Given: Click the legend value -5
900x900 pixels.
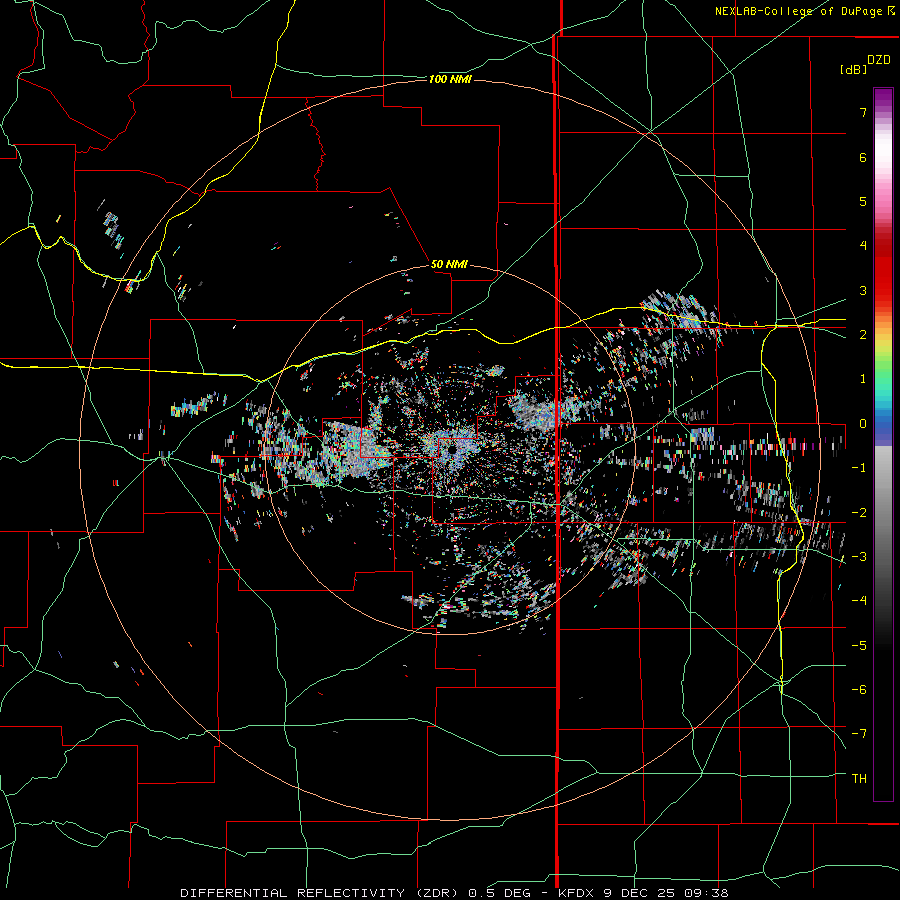Looking at the screenshot, I should pyautogui.click(x=859, y=646).
